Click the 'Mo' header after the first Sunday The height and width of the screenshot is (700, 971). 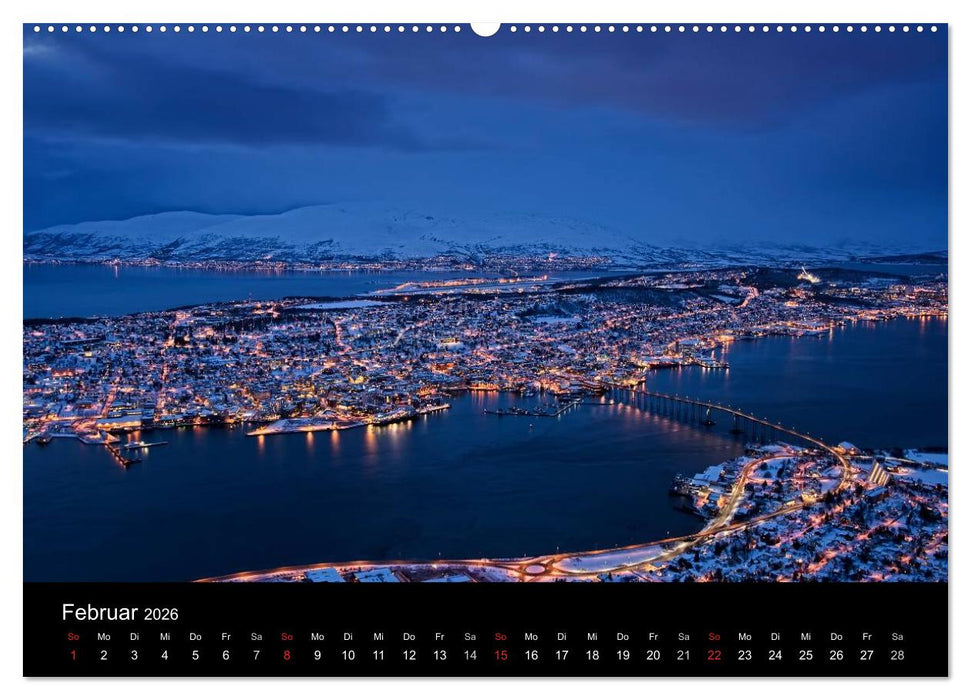pyautogui.click(x=105, y=636)
